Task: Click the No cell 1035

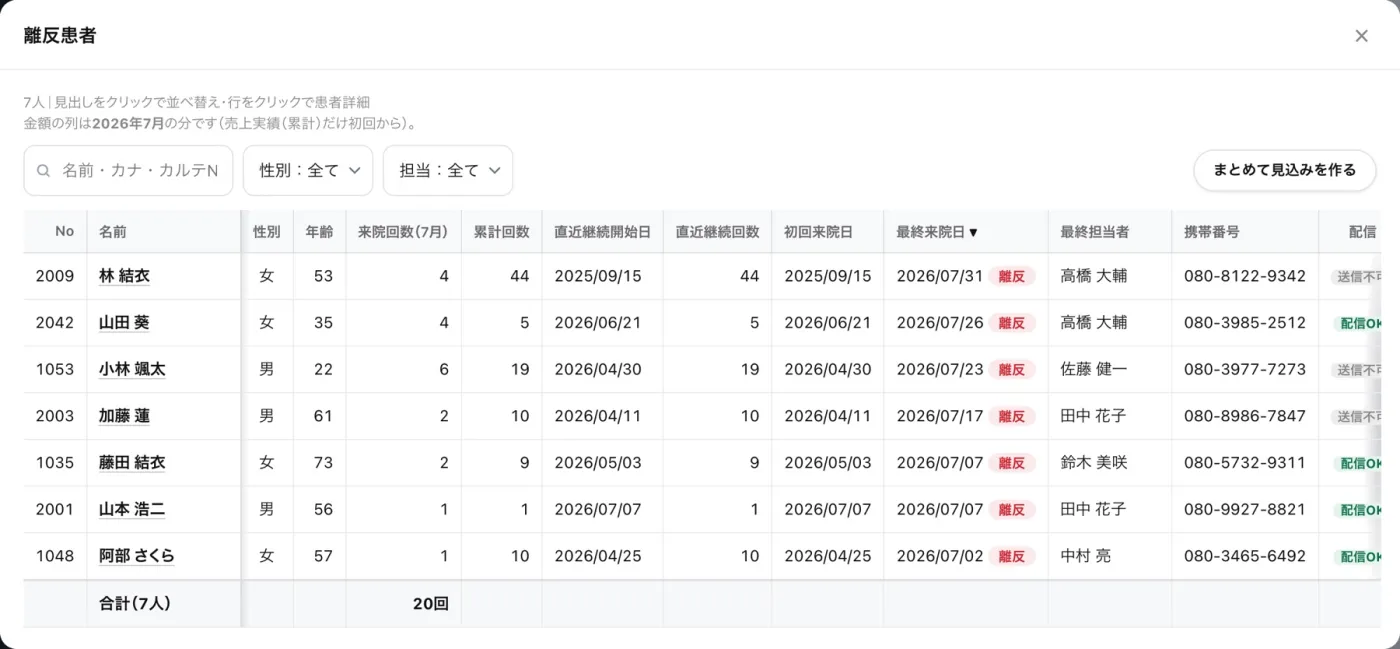Action: coord(55,463)
